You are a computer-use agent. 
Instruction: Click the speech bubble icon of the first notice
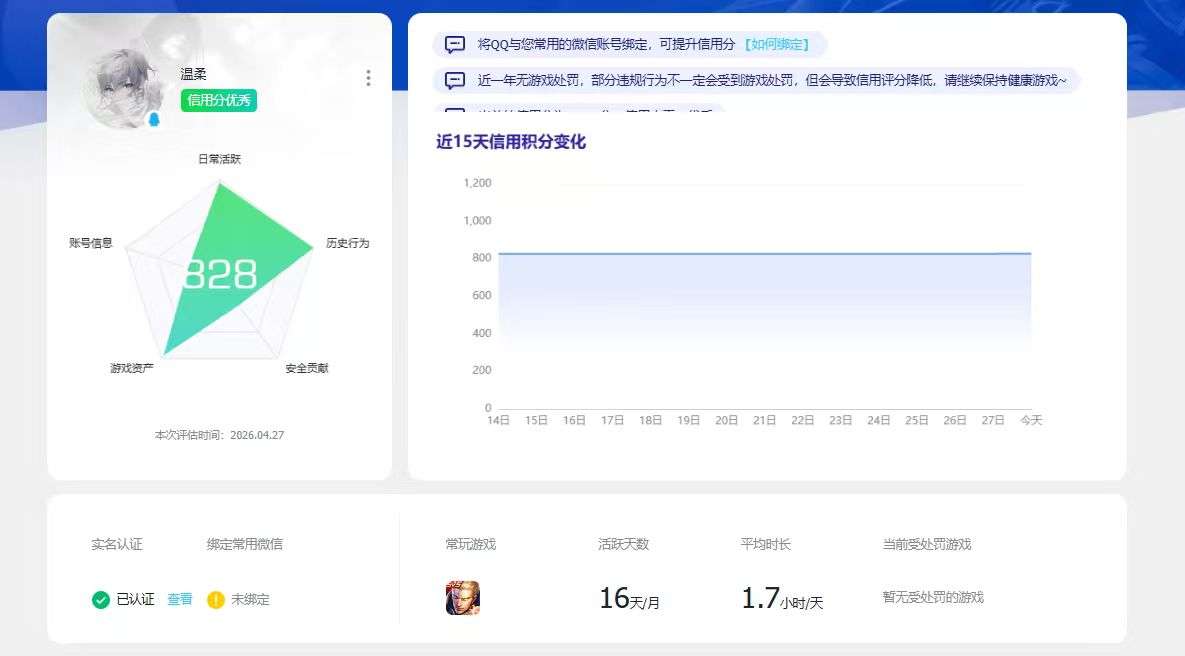pos(455,43)
